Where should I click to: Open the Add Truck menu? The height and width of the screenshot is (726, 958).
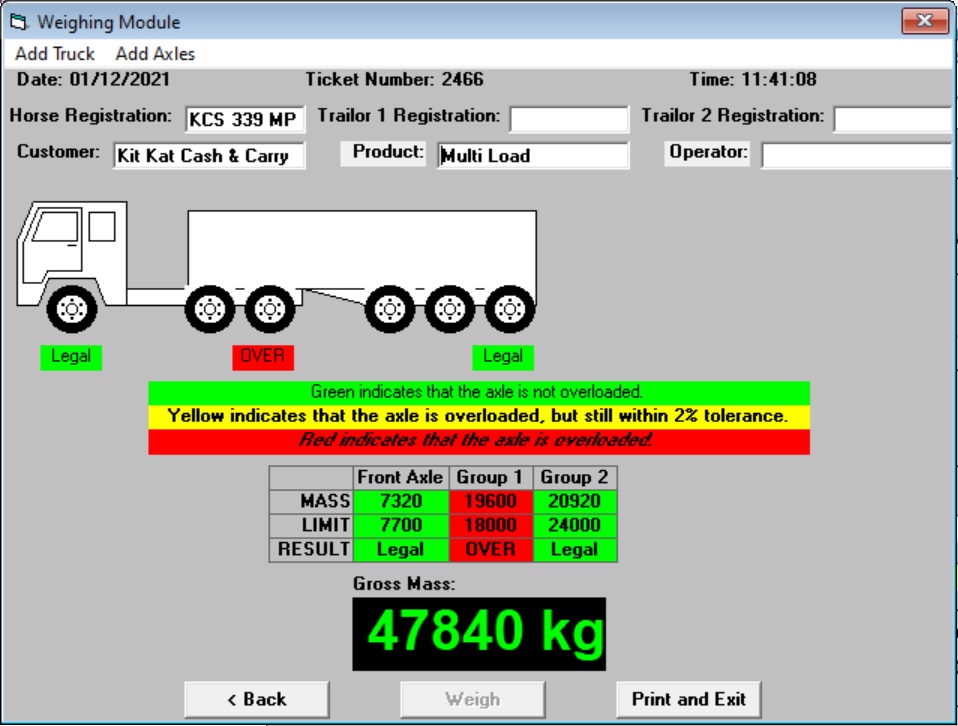click(x=55, y=54)
